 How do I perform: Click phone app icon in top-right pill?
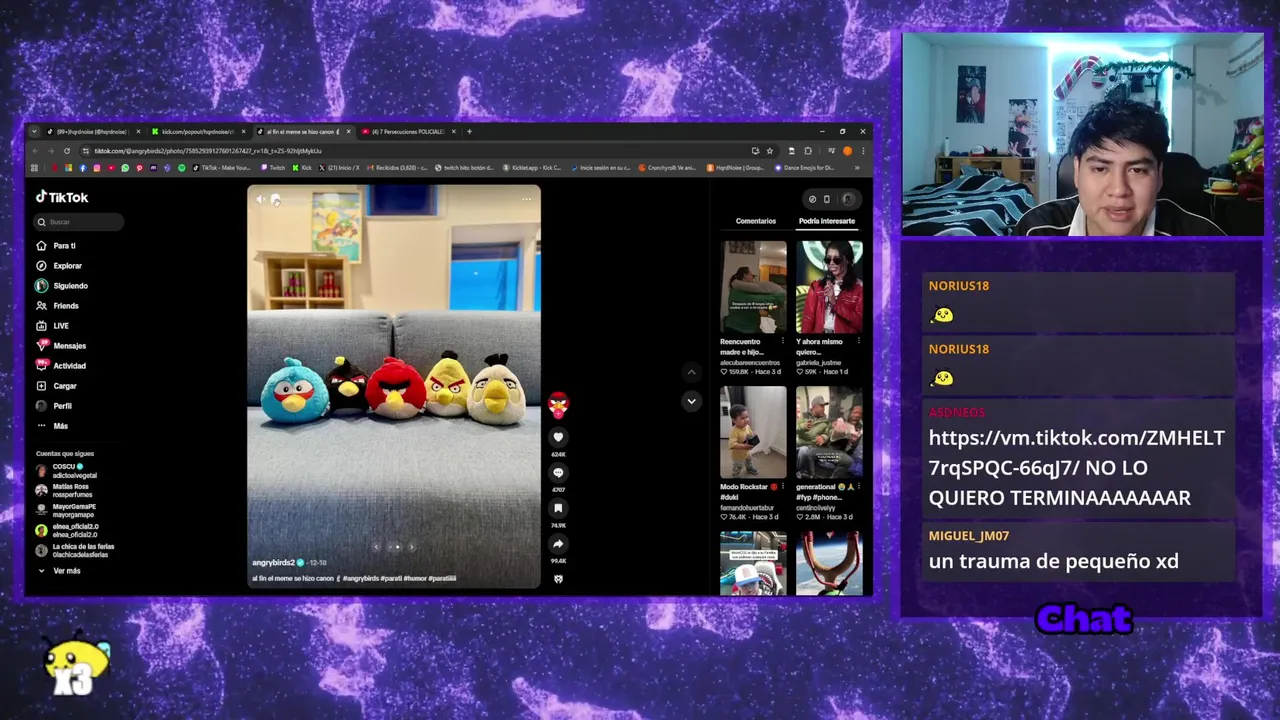[827, 199]
